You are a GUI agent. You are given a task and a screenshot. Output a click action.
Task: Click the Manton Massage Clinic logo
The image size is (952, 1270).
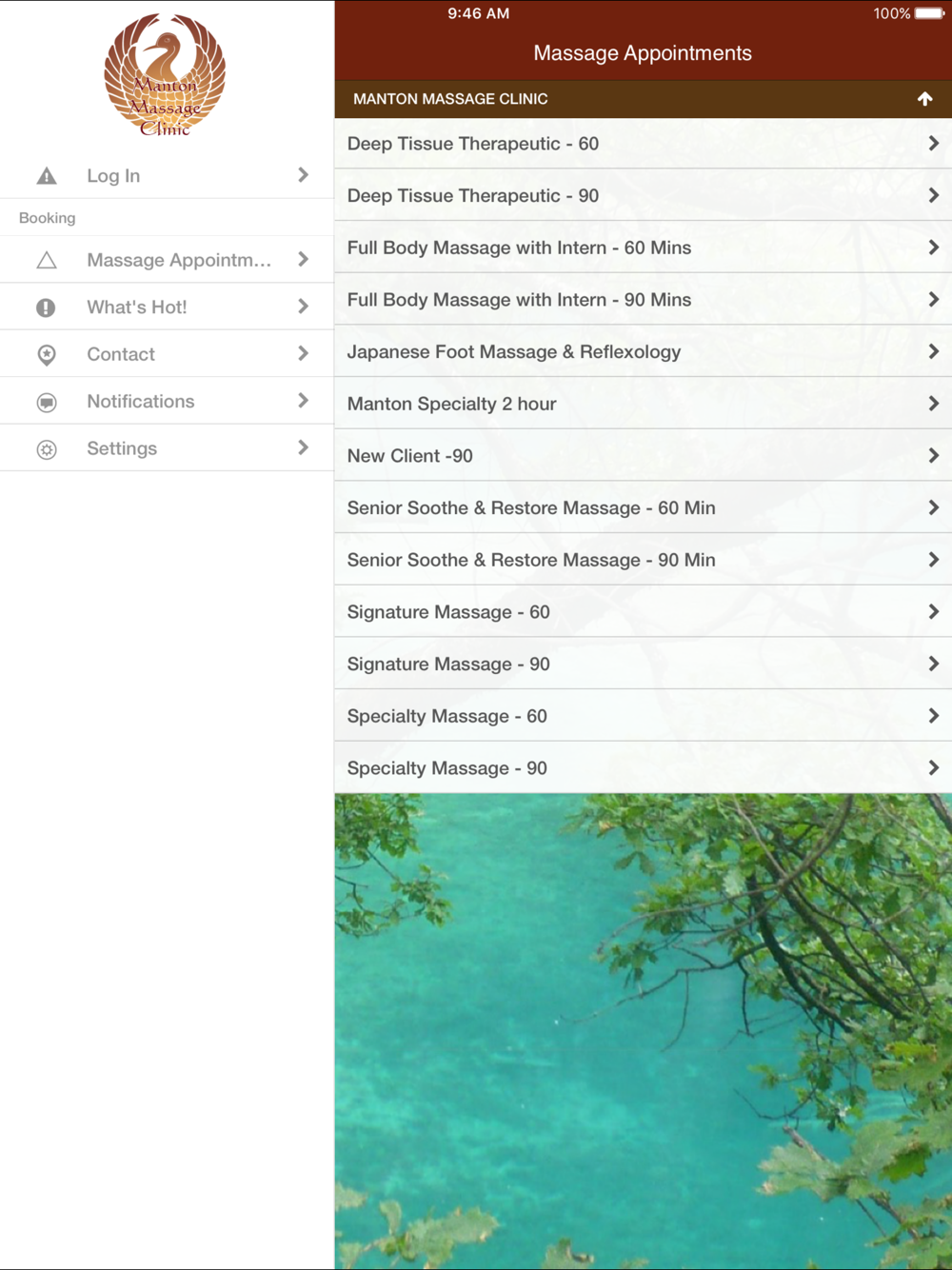[165, 75]
